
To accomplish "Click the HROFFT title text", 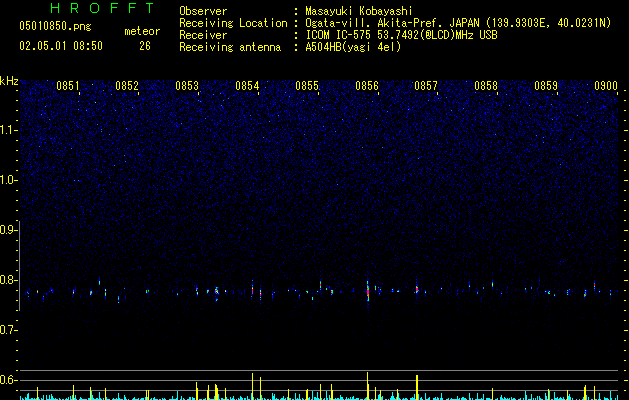I will pyautogui.click(x=102, y=8).
